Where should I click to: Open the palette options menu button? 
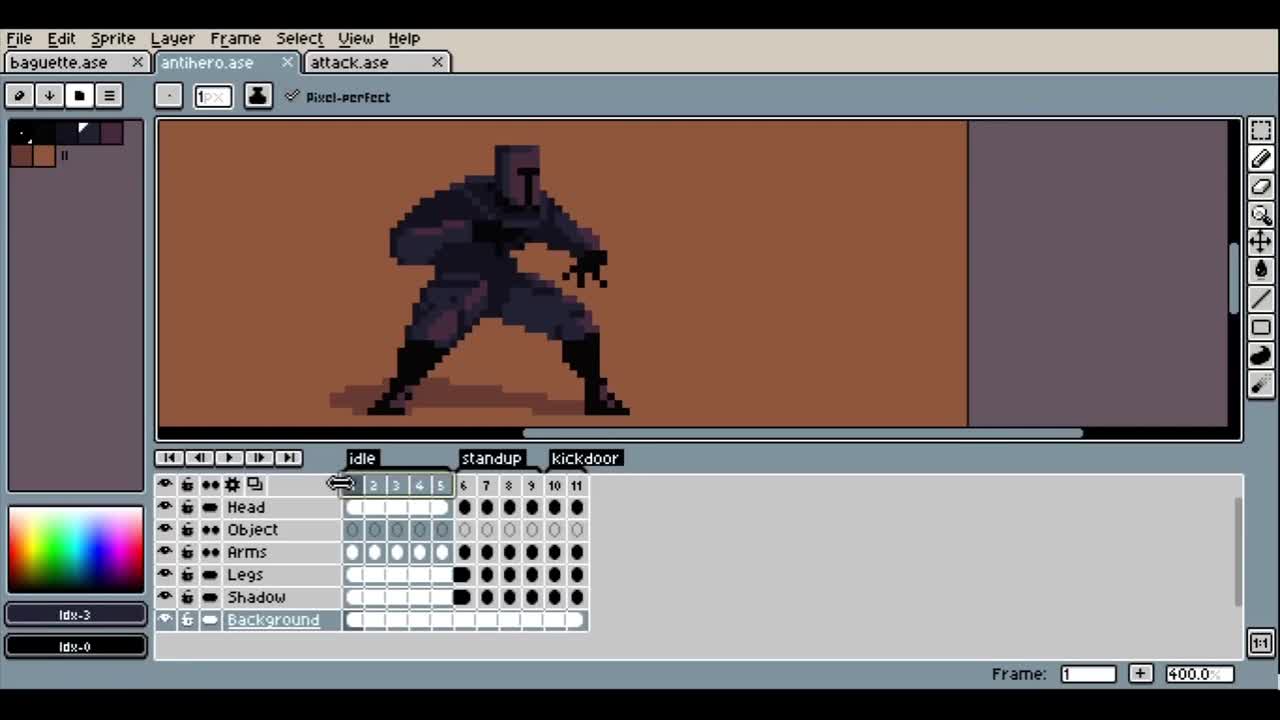pos(109,96)
